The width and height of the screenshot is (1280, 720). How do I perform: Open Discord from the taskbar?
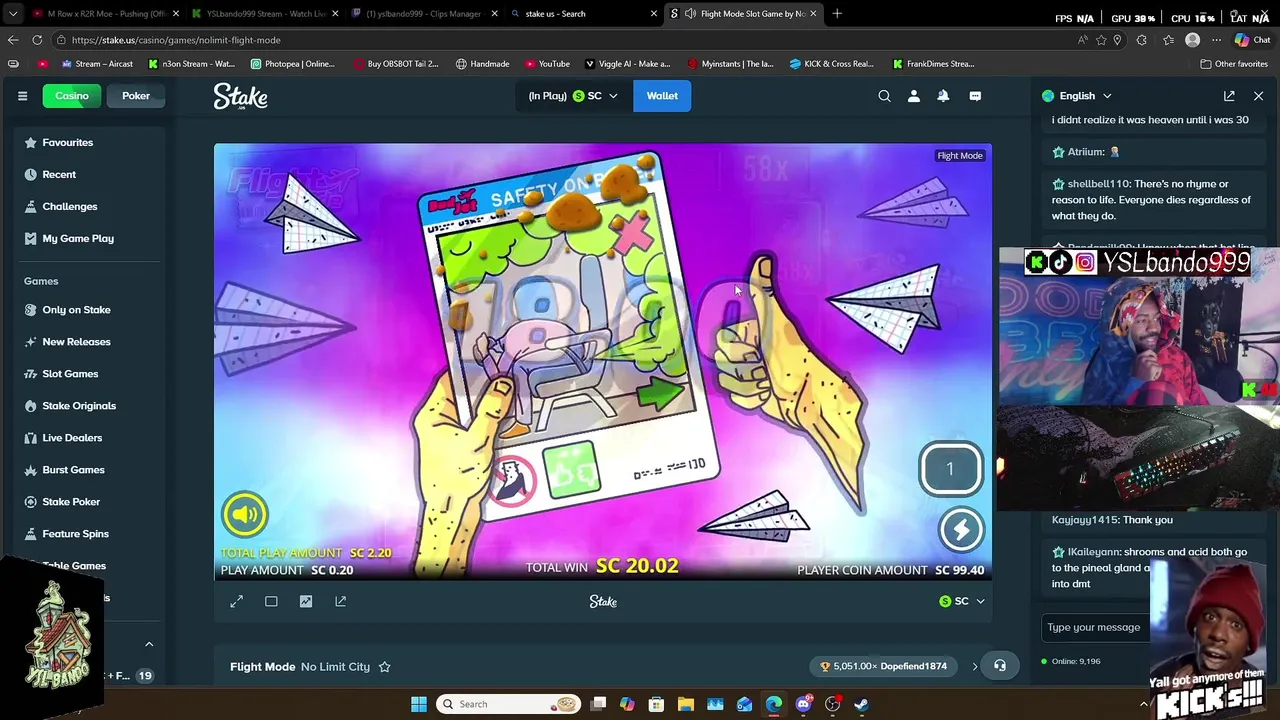tap(803, 704)
